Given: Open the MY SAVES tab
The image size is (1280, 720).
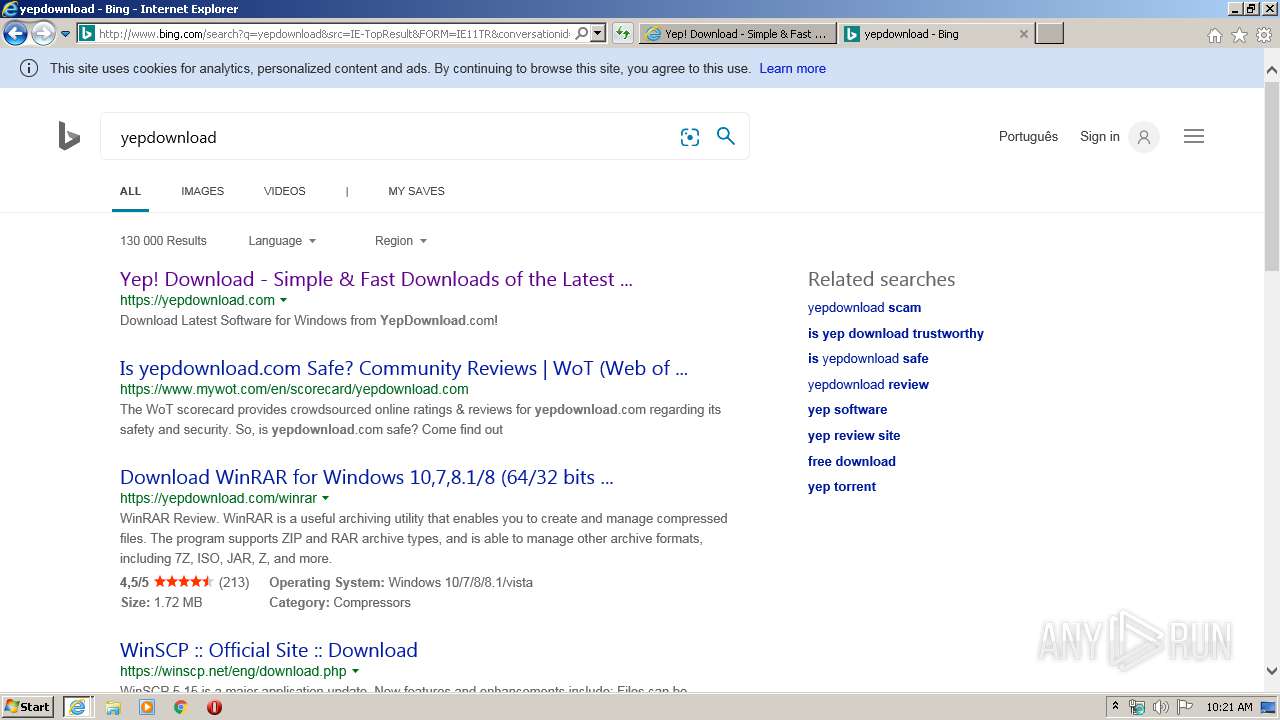Looking at the screenshot, I should tap(416, 191).
